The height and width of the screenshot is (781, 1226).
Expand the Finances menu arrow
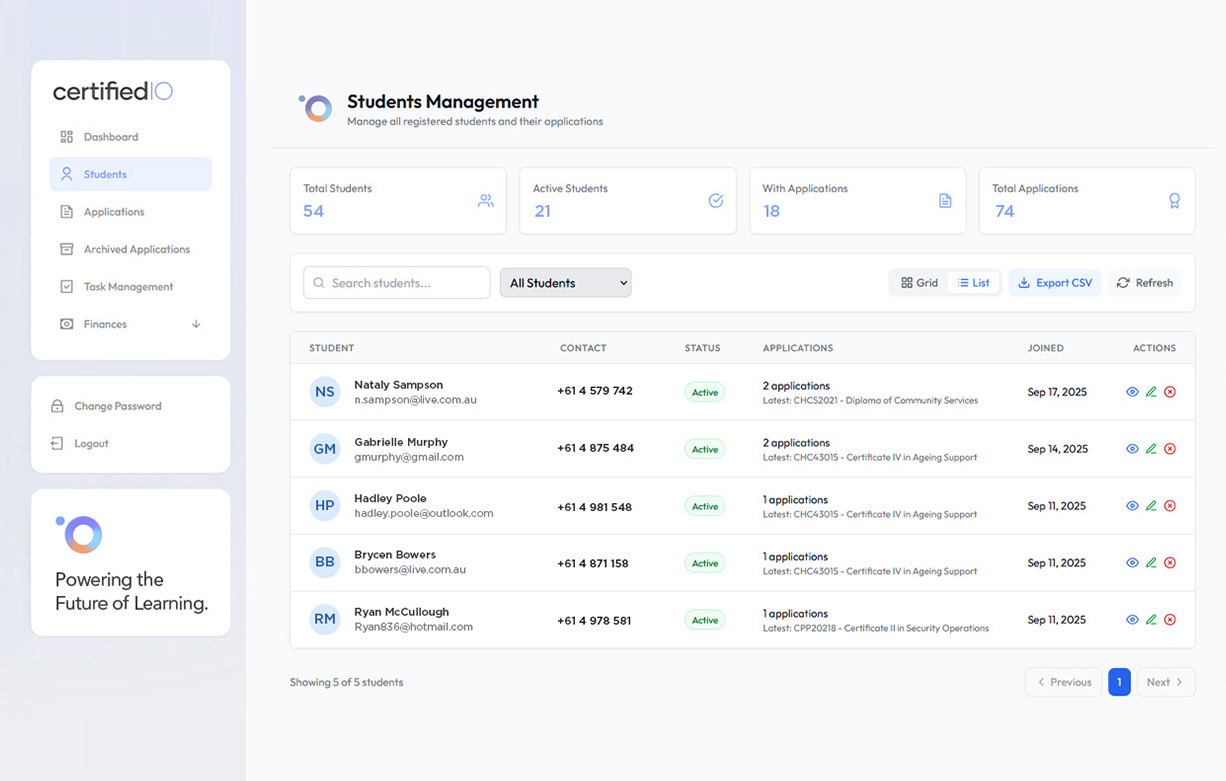196,324
